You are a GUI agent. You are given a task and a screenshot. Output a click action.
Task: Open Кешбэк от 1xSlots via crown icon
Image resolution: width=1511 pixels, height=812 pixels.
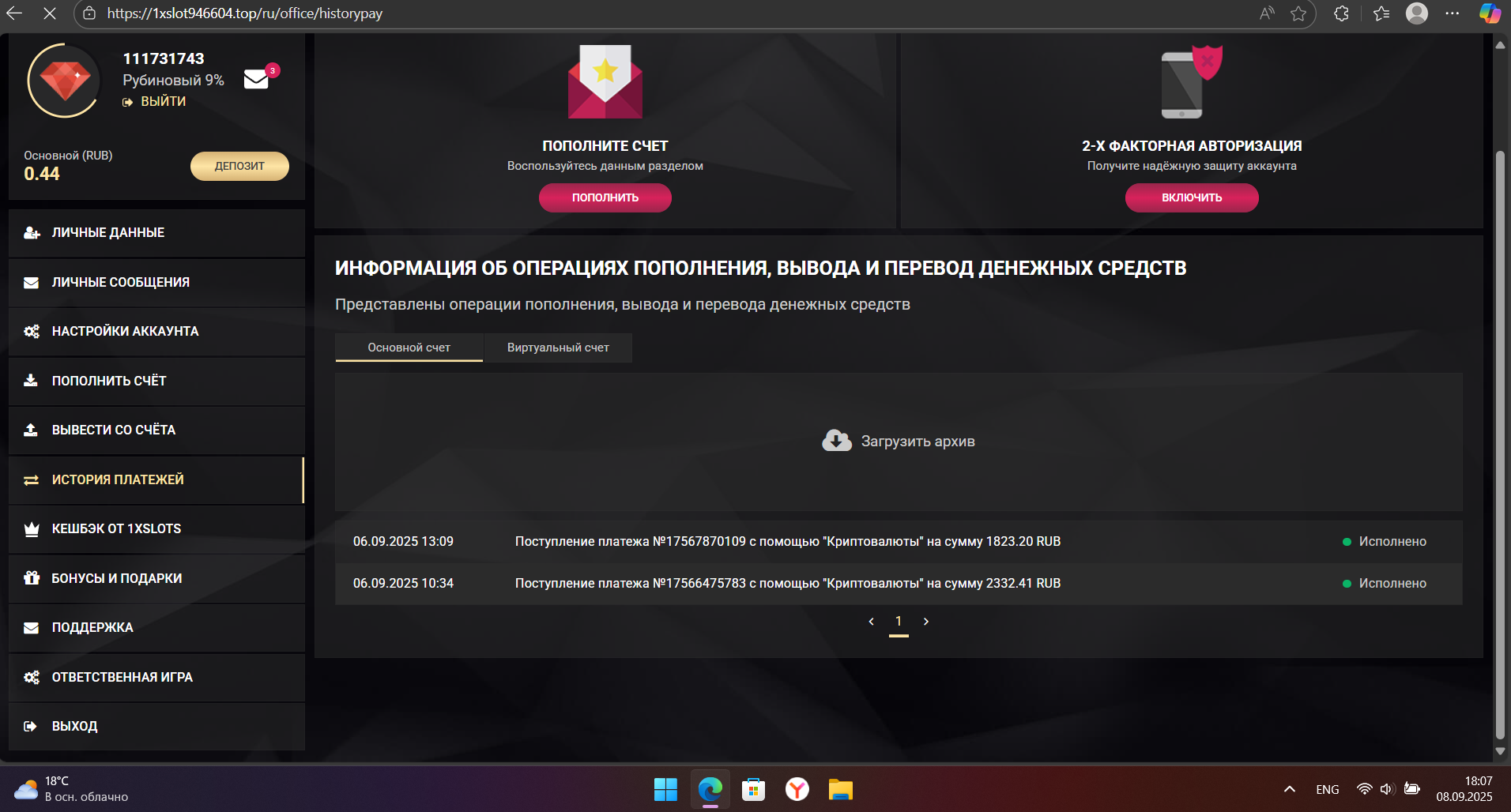click(x=31, y=528)
